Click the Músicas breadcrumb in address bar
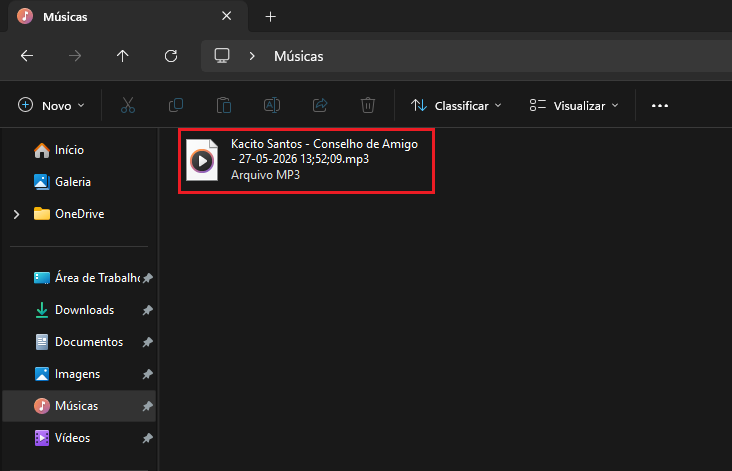This screenshot has height=471, width=732. click(x=299, y=56)
